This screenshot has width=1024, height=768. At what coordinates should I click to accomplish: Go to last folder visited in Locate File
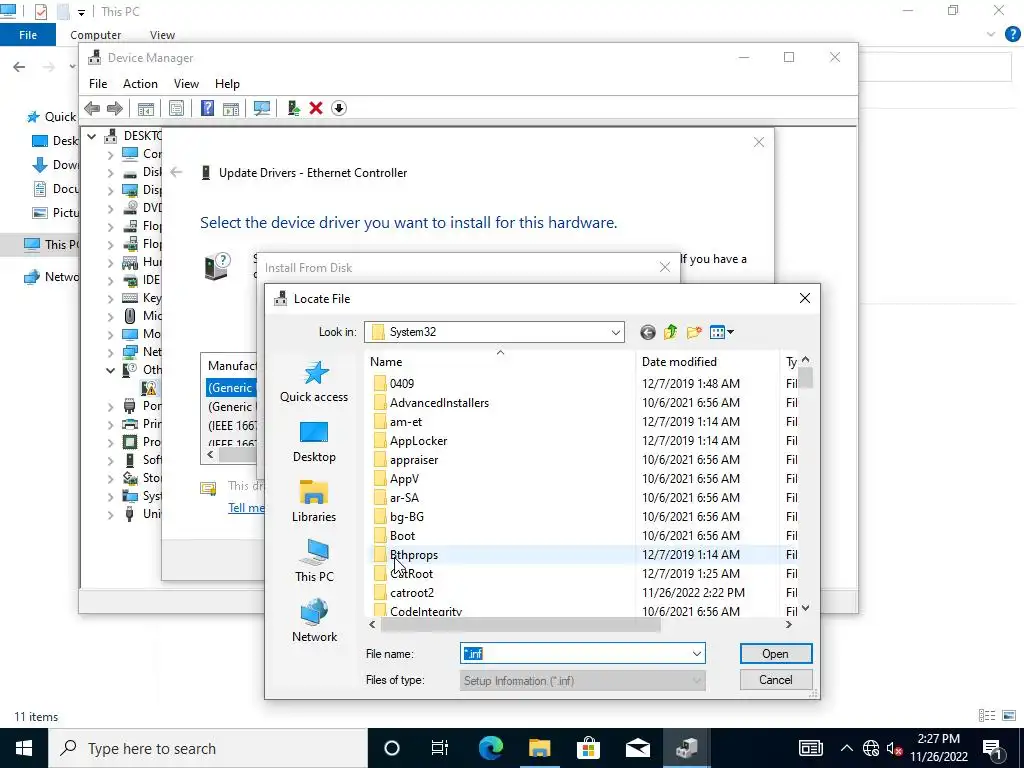tap(647, 332)
